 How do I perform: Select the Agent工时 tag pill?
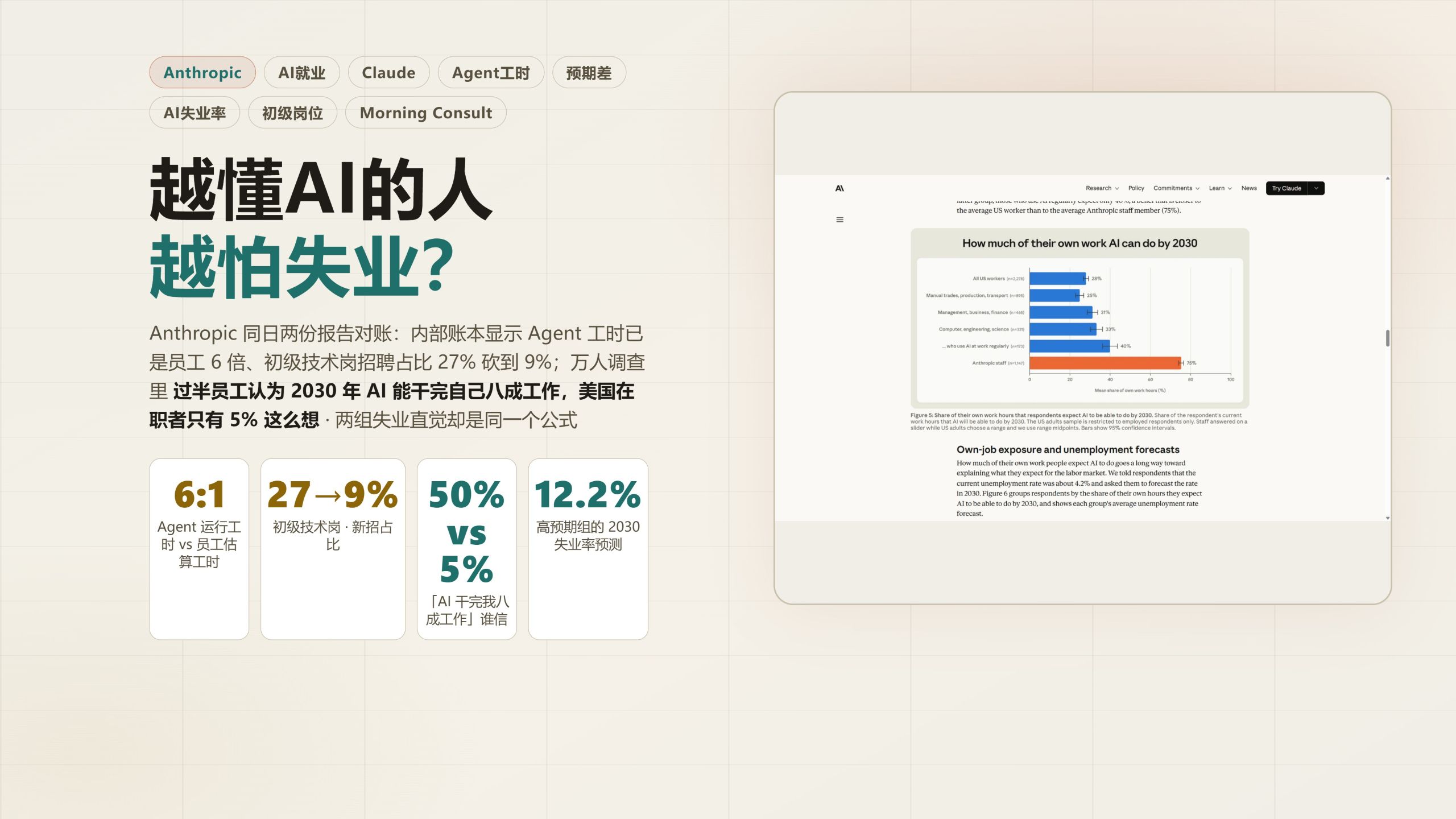(491, 72)
